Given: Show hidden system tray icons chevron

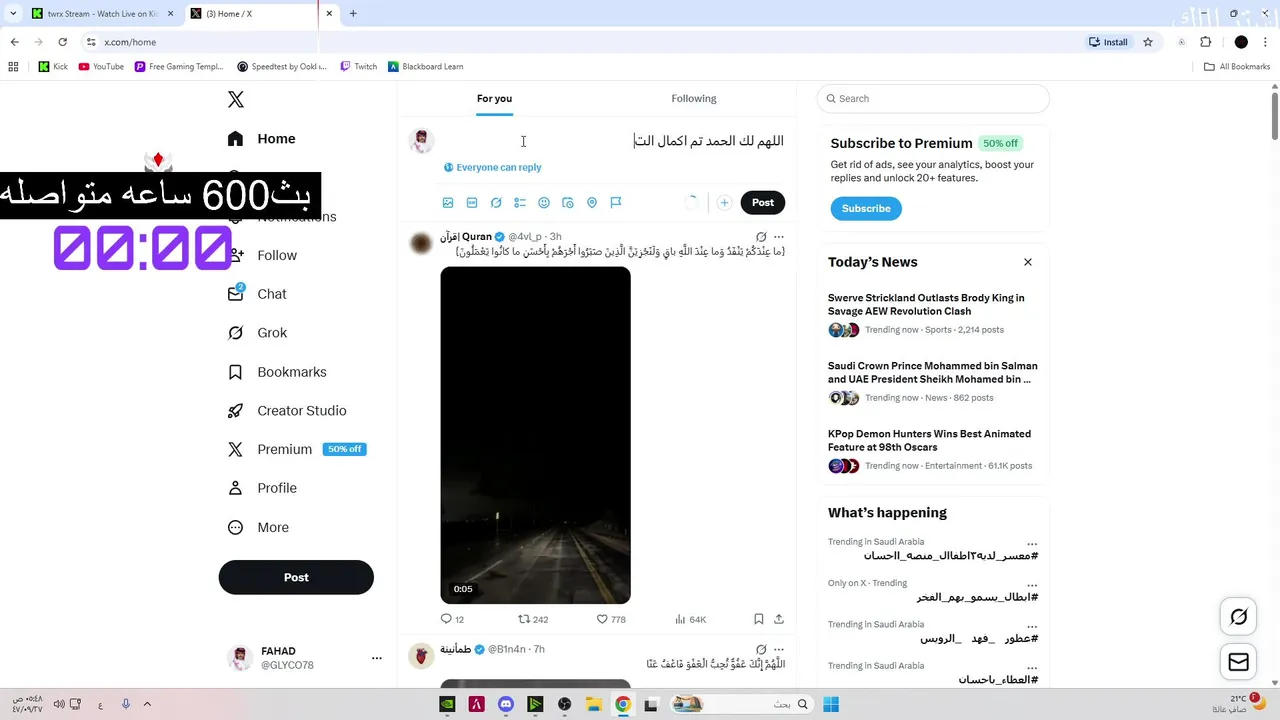Looking at the screenshot, I should pos(147,704).
